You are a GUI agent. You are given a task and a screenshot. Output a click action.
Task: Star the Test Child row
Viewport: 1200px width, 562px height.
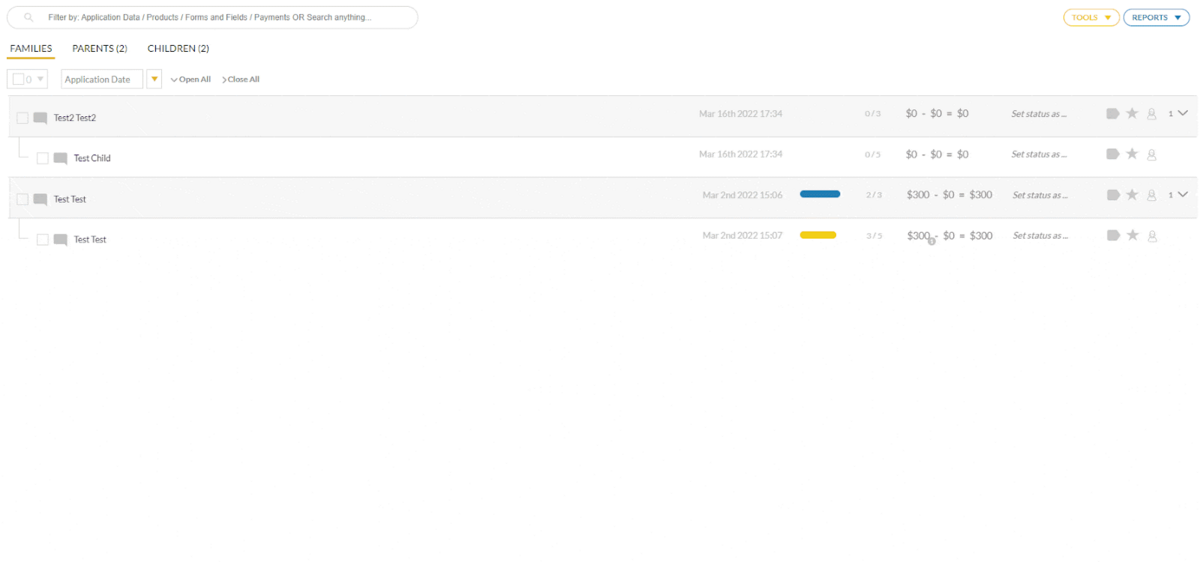(1132, 154)
